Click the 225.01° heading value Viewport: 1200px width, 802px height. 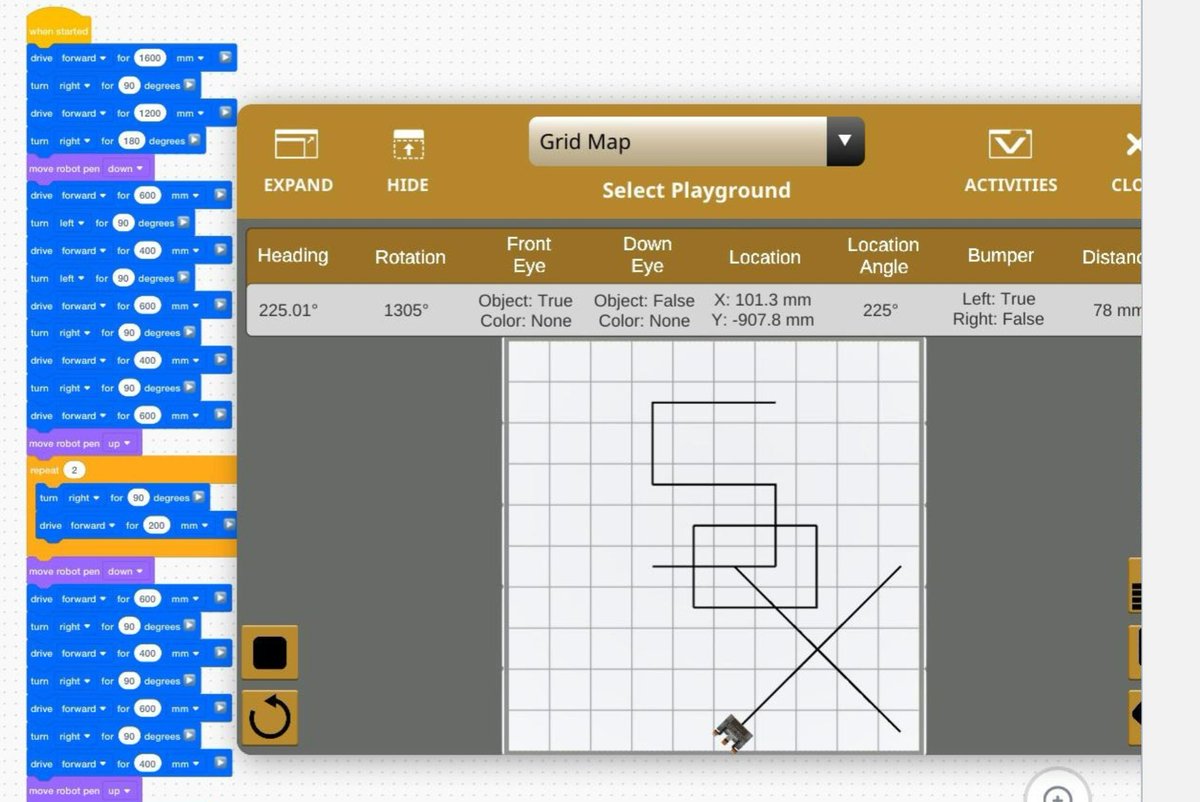pos(288,310)
